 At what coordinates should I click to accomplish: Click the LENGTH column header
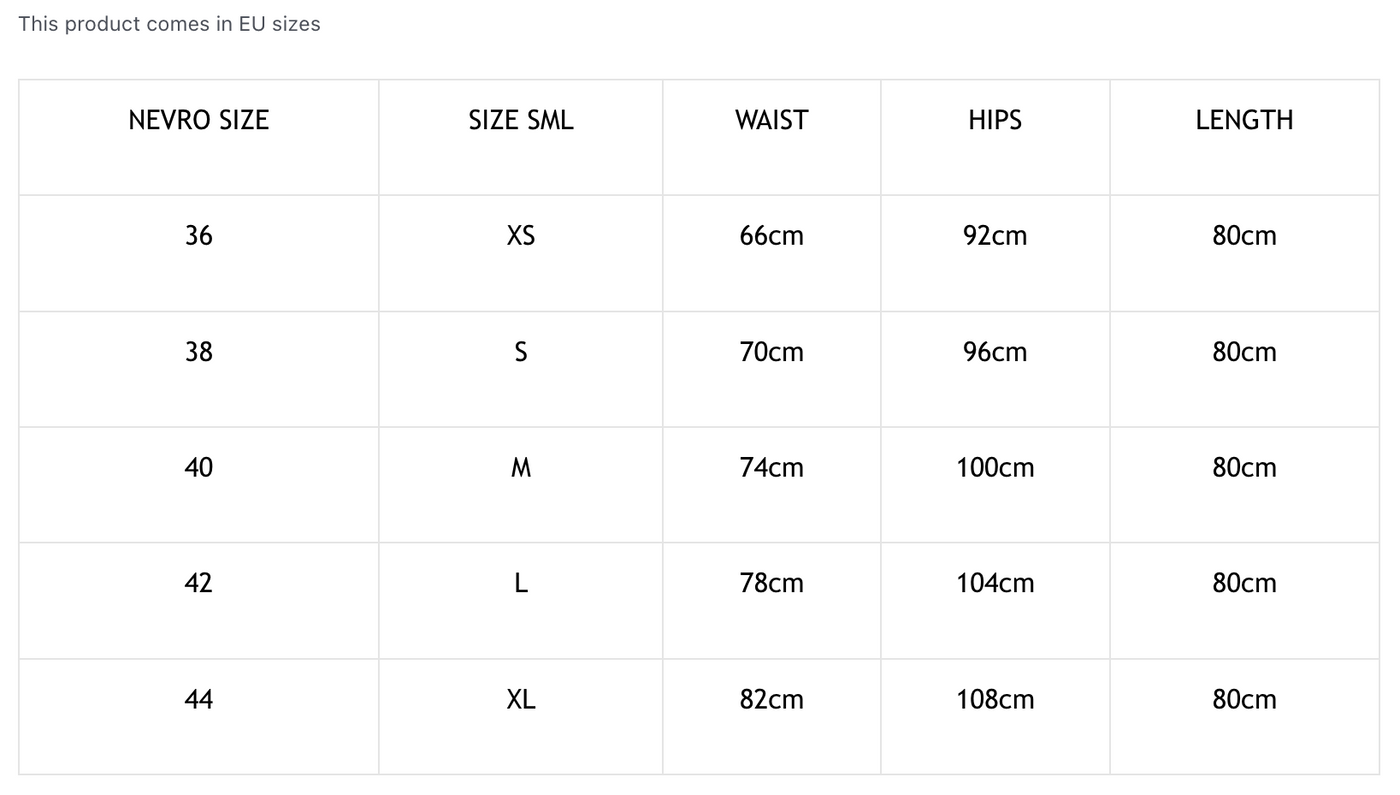tap(1244, 120)
